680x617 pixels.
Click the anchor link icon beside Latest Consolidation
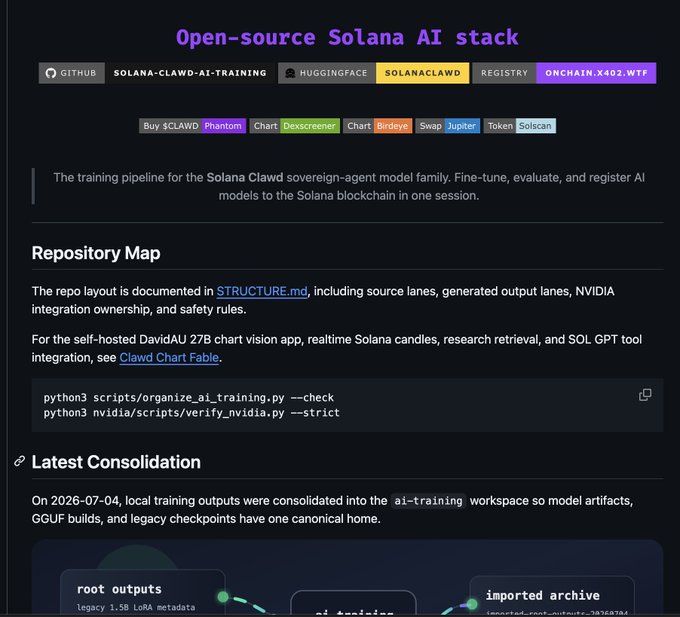click(20, 461)
